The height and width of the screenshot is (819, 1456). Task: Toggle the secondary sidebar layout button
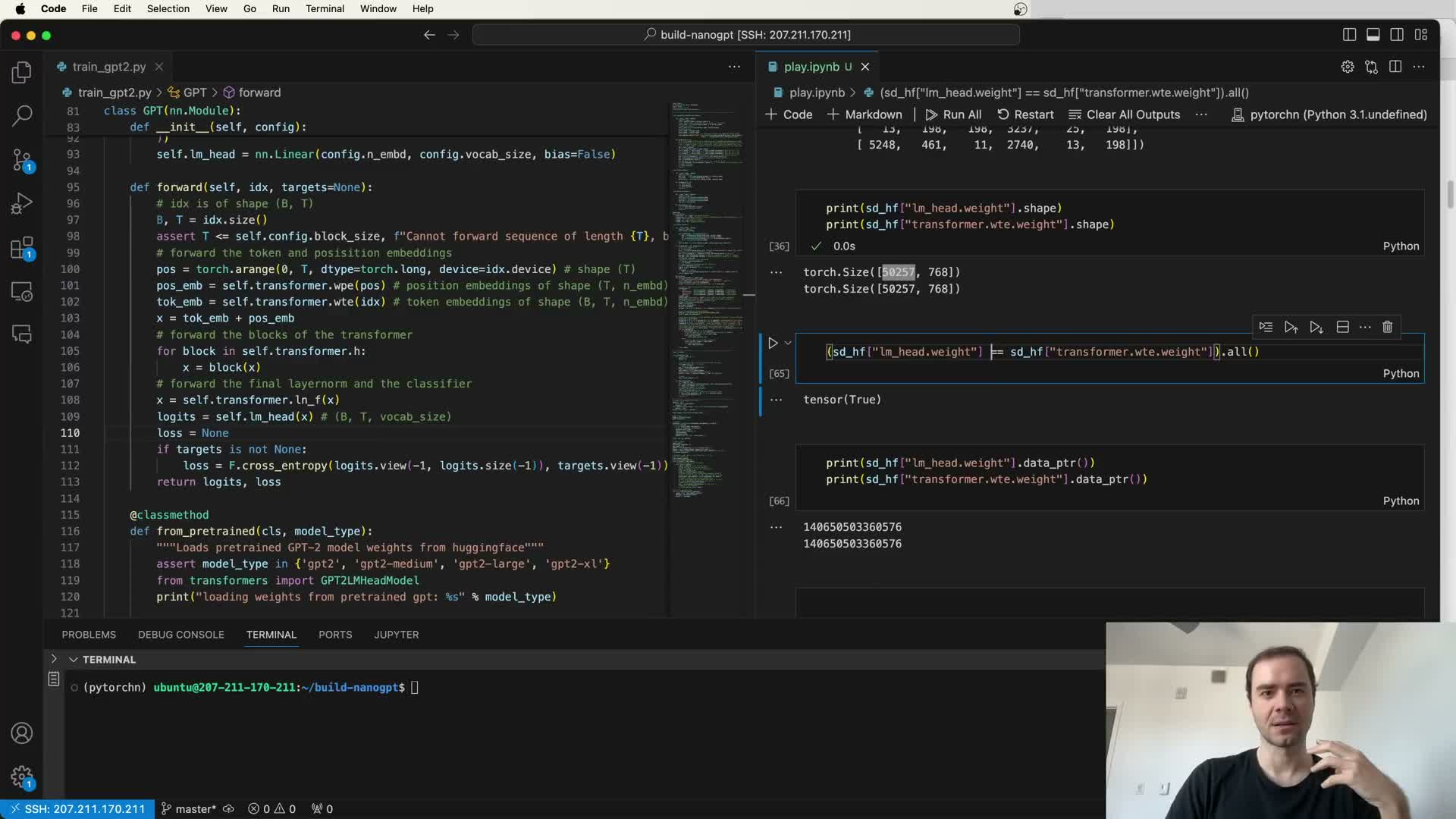click(1397, 35)
